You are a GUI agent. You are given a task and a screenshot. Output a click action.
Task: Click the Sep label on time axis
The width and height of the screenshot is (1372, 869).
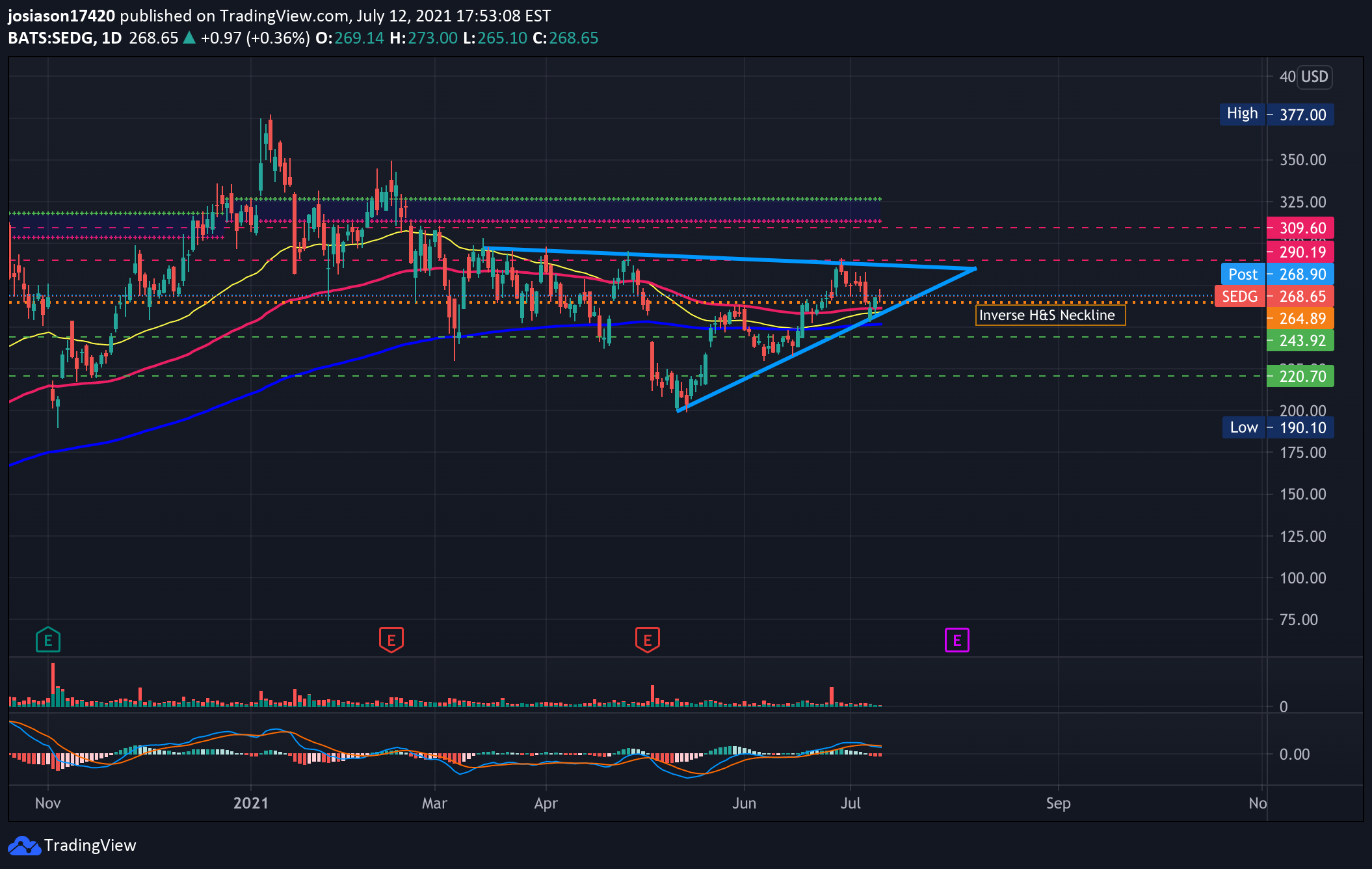click(1058, 803)
